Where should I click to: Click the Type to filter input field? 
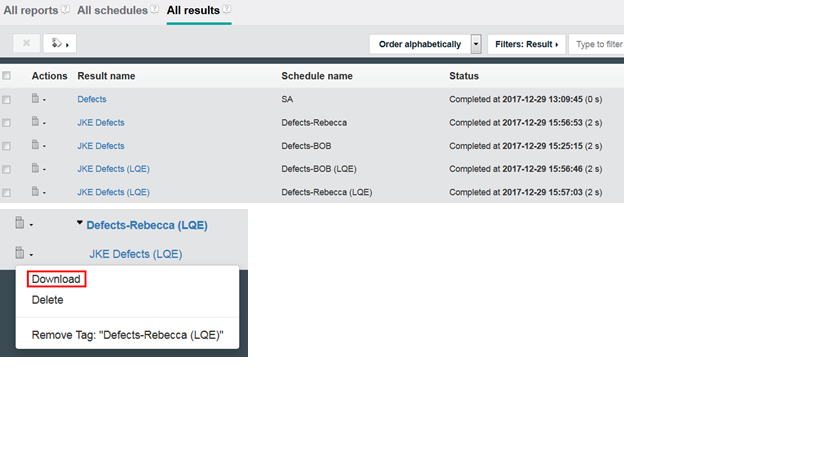pos(597,44)
